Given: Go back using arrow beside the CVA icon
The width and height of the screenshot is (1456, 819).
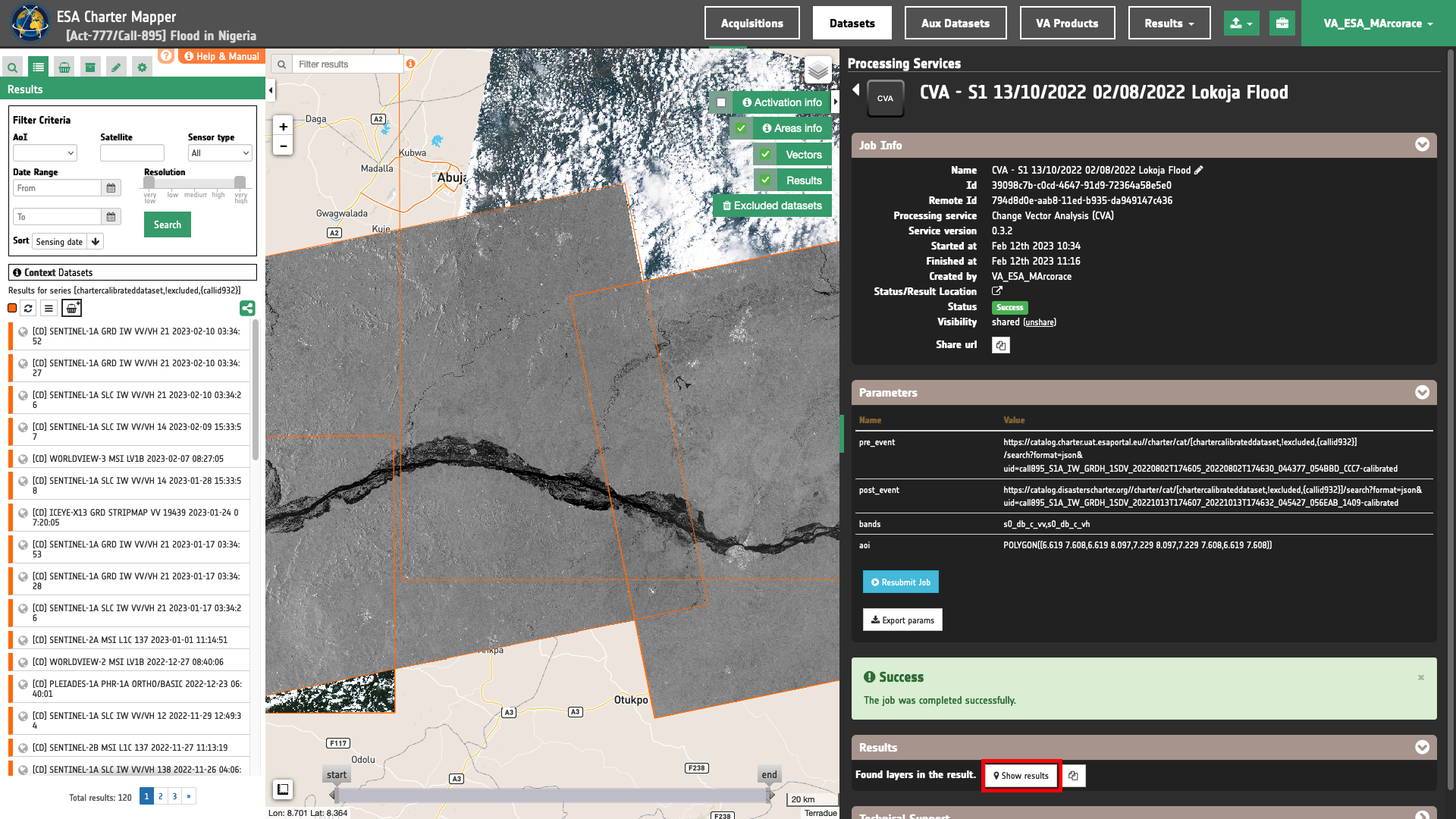Looking at the screenshot, I should pyautogui.click(x=855, y=90).
